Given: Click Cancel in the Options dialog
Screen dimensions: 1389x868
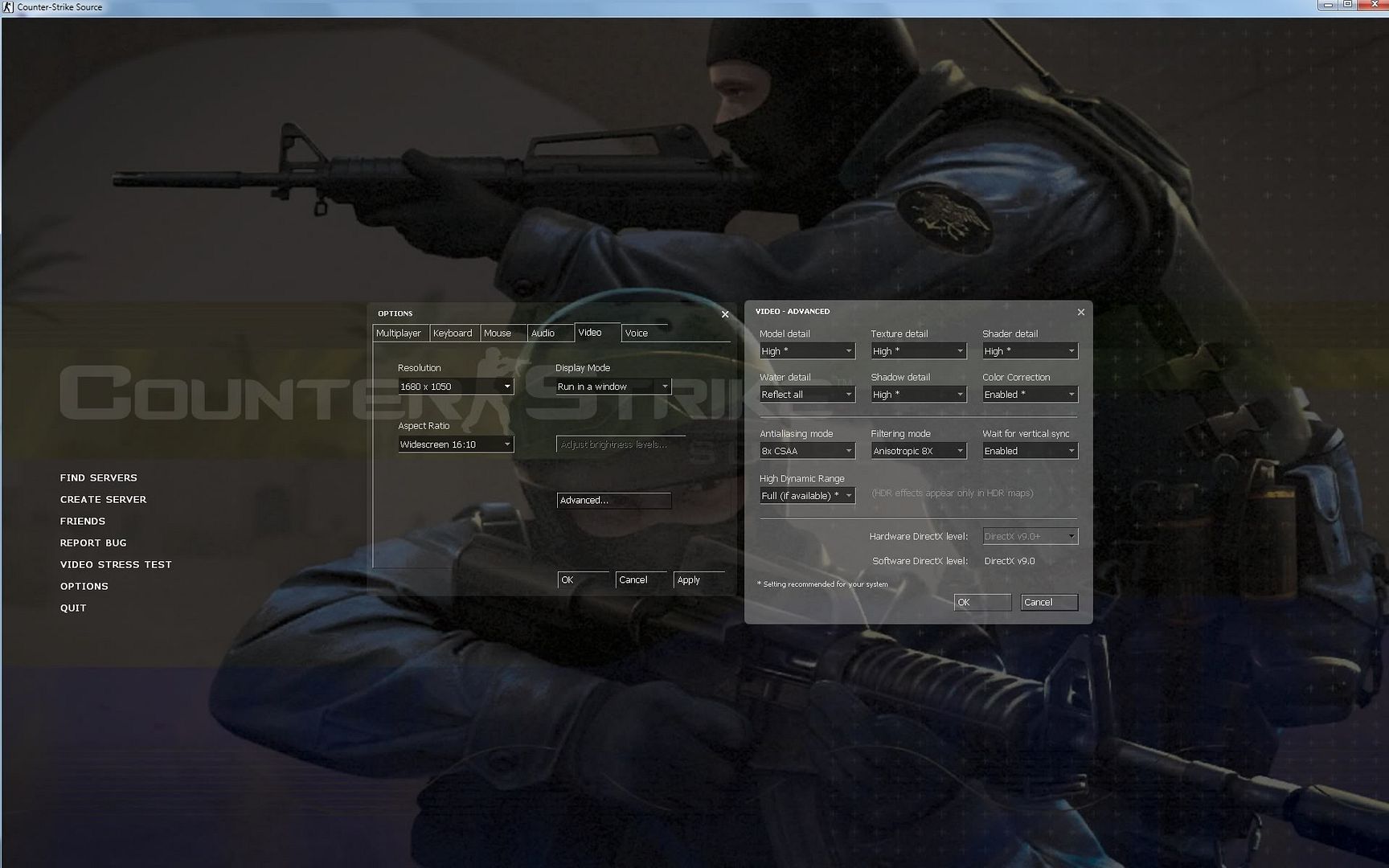Looking at the screenshot, I should (x=641, y=579).
